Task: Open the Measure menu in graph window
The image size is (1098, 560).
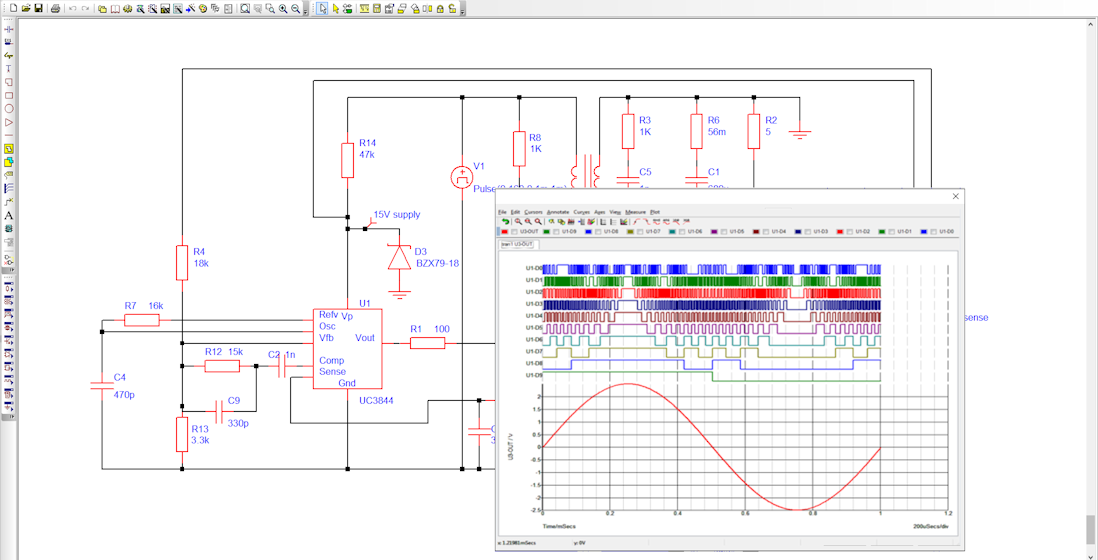Action: [636, 212]
